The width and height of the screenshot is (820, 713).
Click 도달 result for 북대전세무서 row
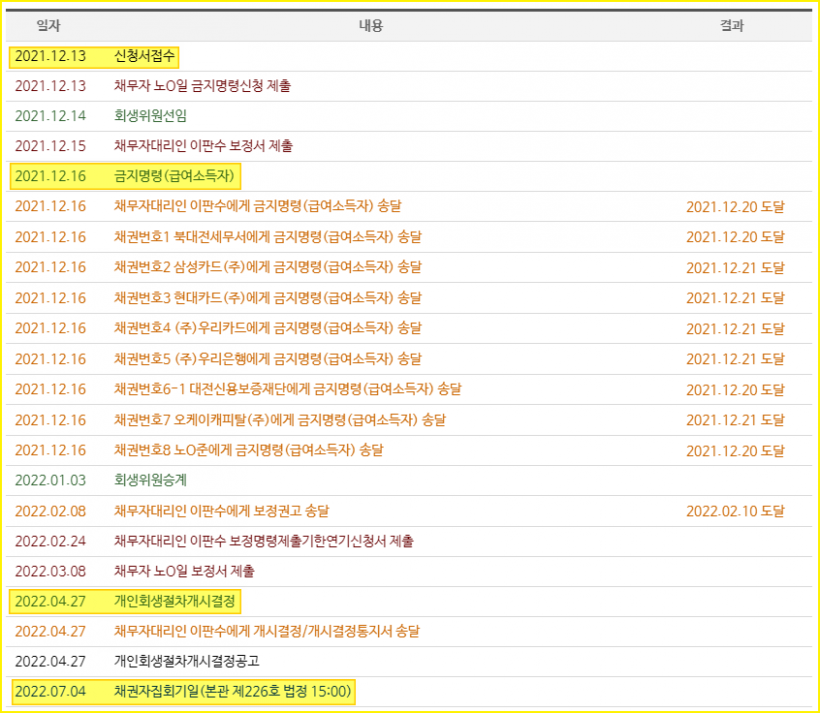[x=735, y=237]
